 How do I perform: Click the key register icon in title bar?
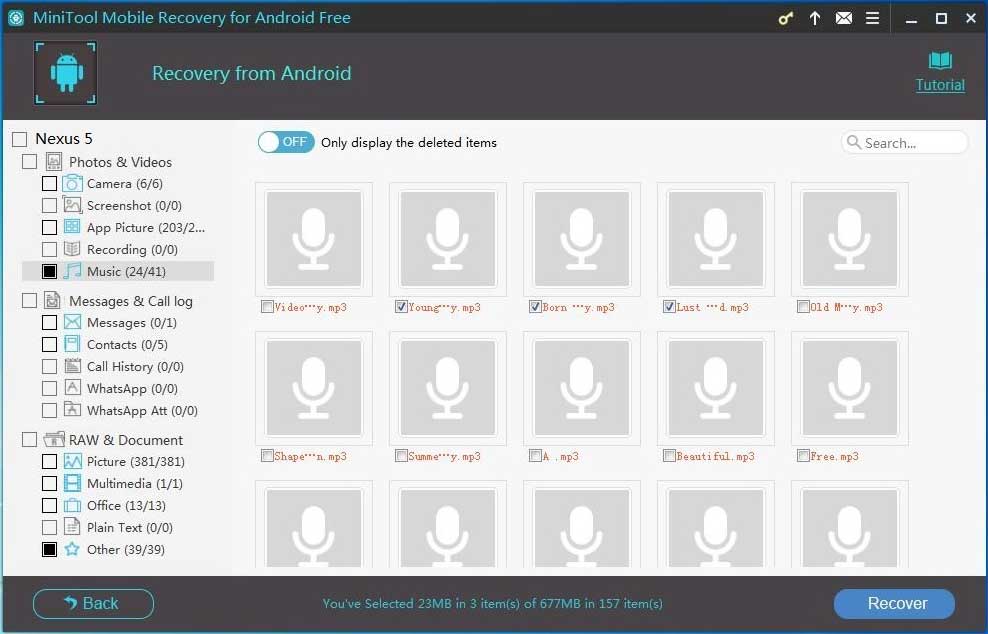pos(786,19)
